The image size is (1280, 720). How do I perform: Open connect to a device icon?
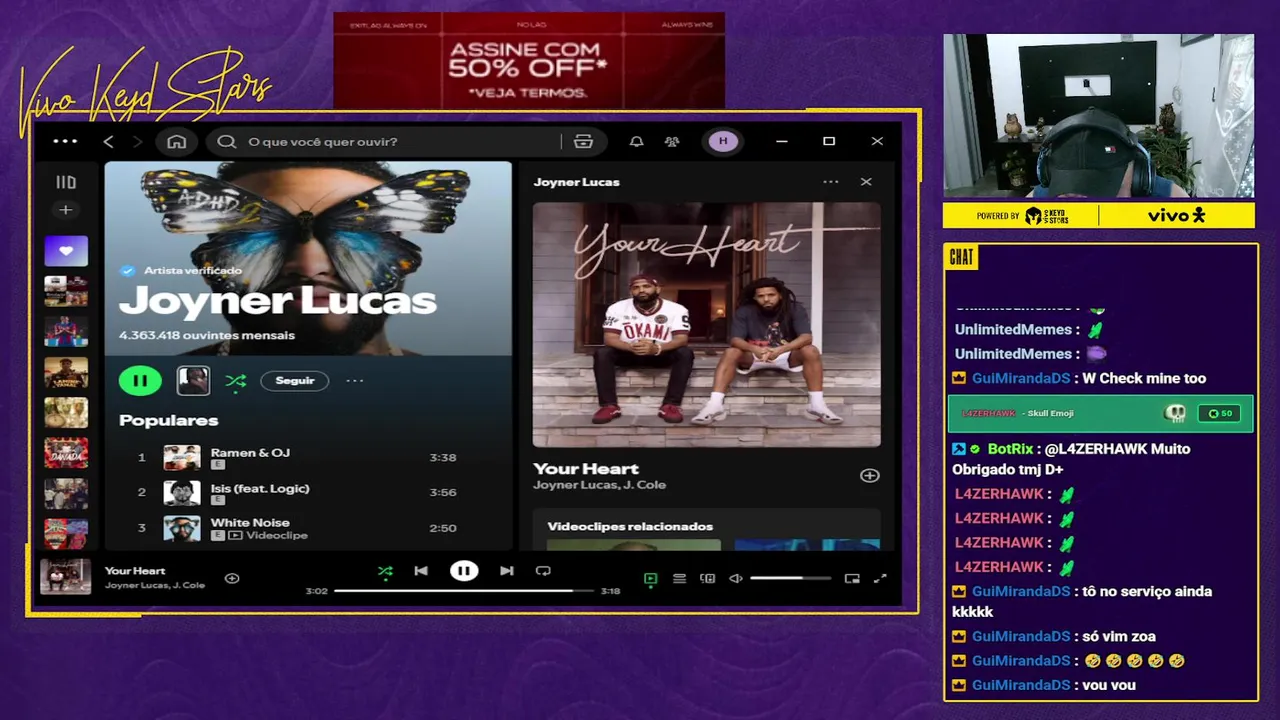click(708, 578)
